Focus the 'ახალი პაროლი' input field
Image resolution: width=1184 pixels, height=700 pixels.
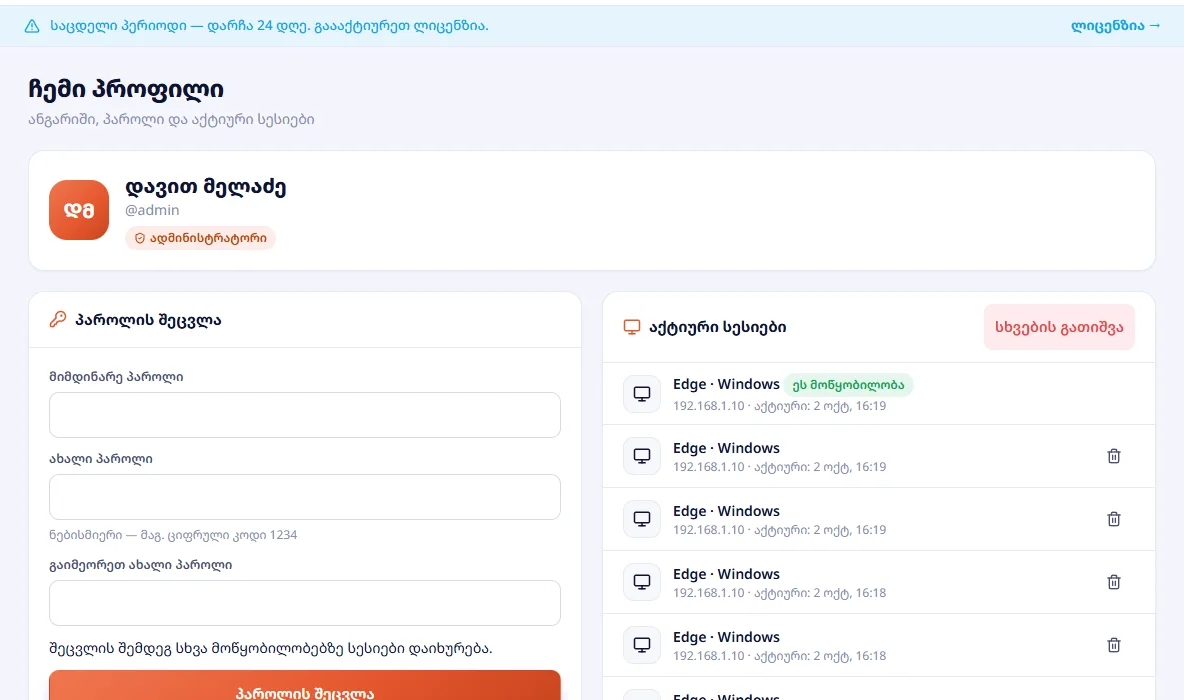coord(305,497)
